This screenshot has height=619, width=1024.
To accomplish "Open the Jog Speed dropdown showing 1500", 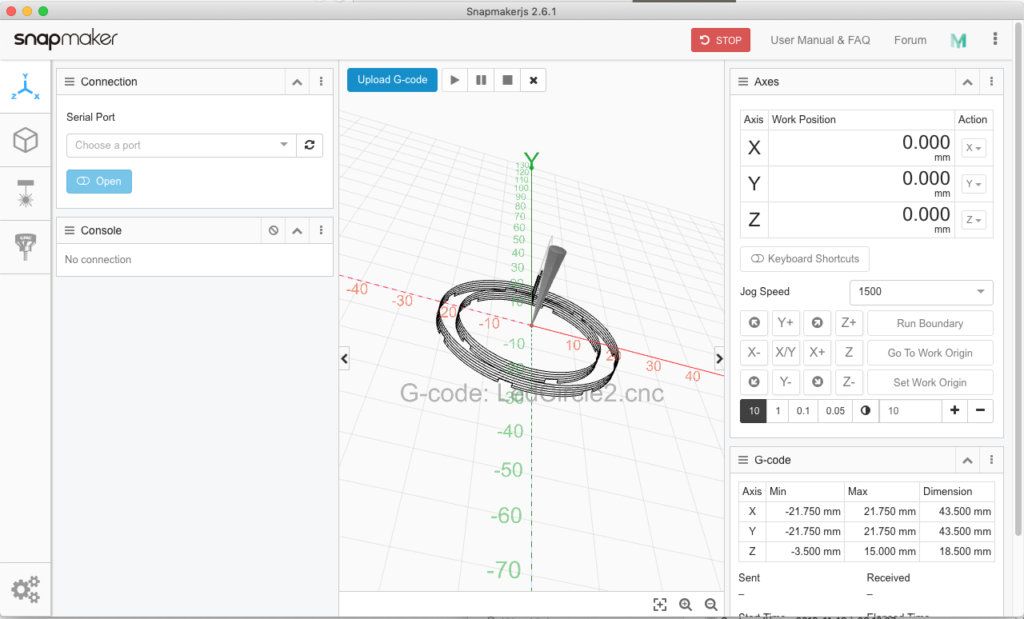I will click(x=921, y=292).
